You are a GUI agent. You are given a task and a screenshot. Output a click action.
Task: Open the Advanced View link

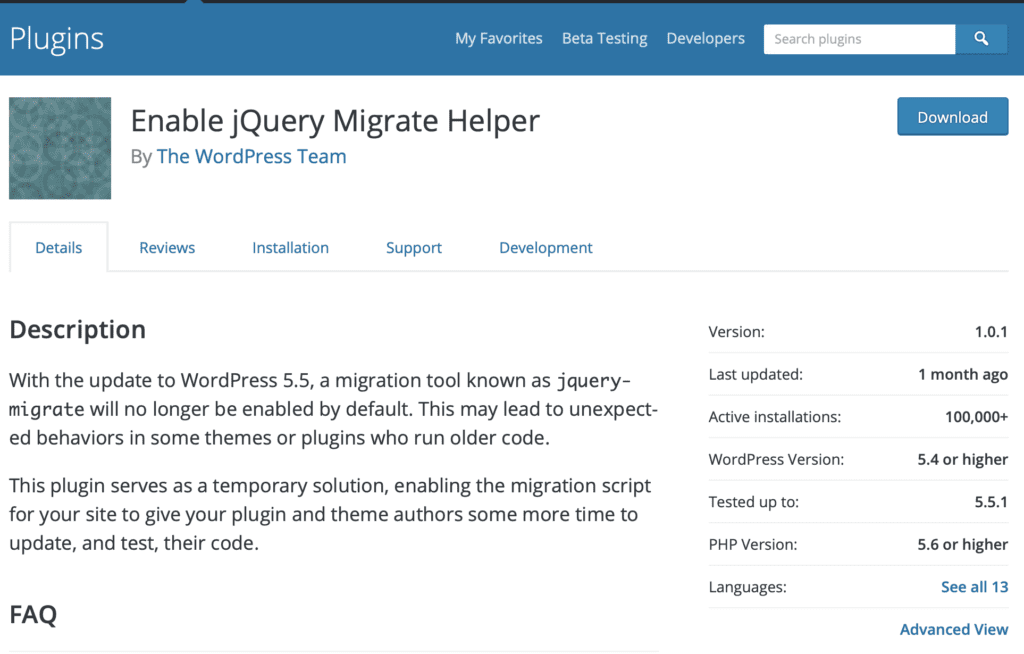(954, 629)
